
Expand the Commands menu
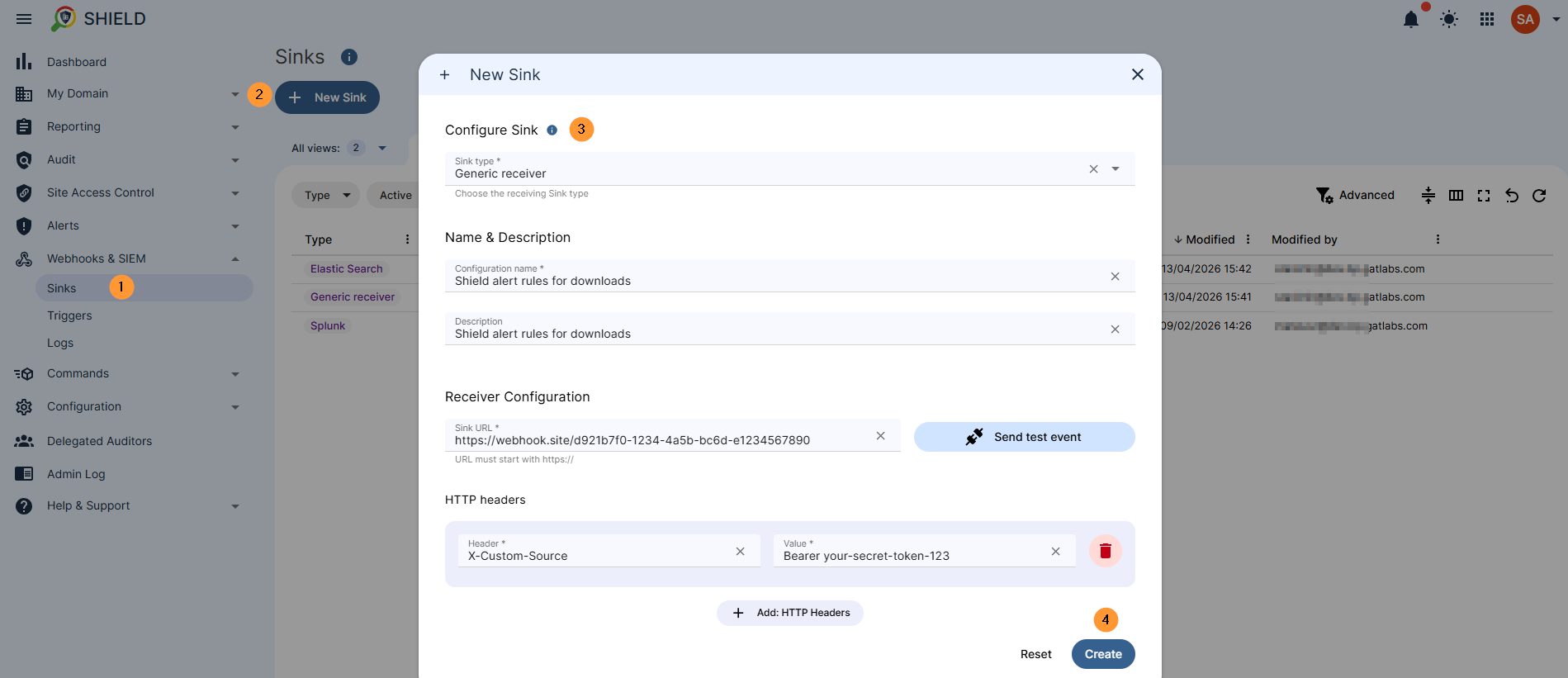(x=235, y=374)
